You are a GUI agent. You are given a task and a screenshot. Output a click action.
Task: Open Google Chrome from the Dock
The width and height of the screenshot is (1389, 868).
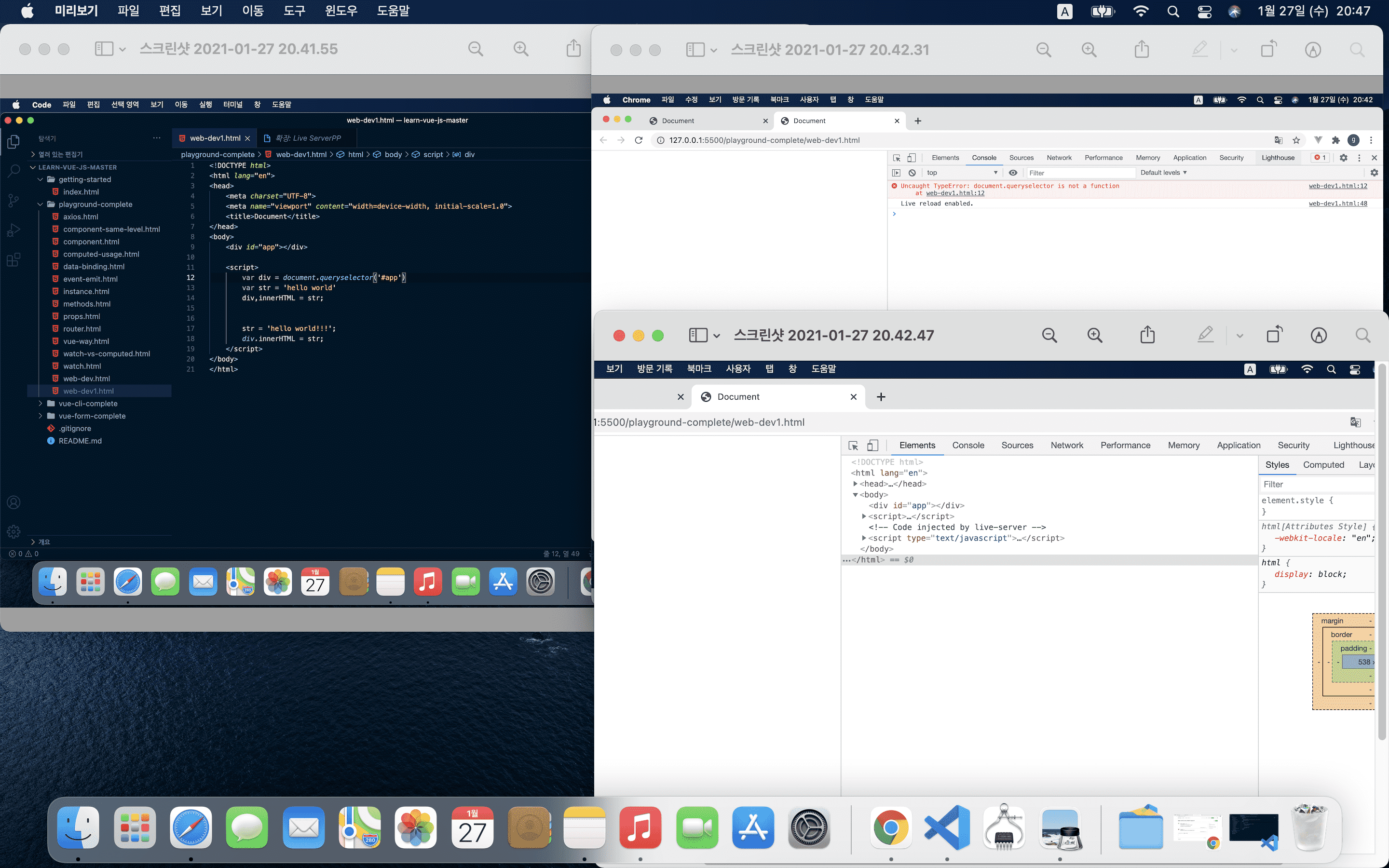coord(891,828)
